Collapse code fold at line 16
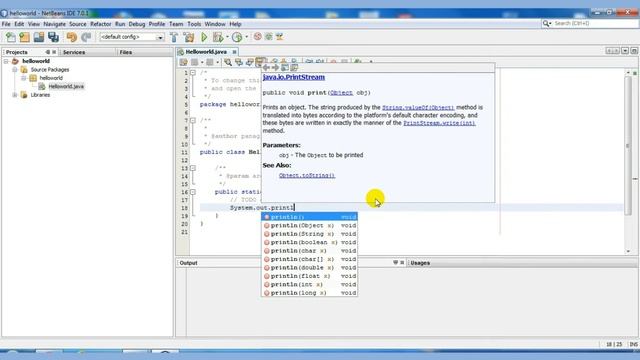 [x=193, y=192]
